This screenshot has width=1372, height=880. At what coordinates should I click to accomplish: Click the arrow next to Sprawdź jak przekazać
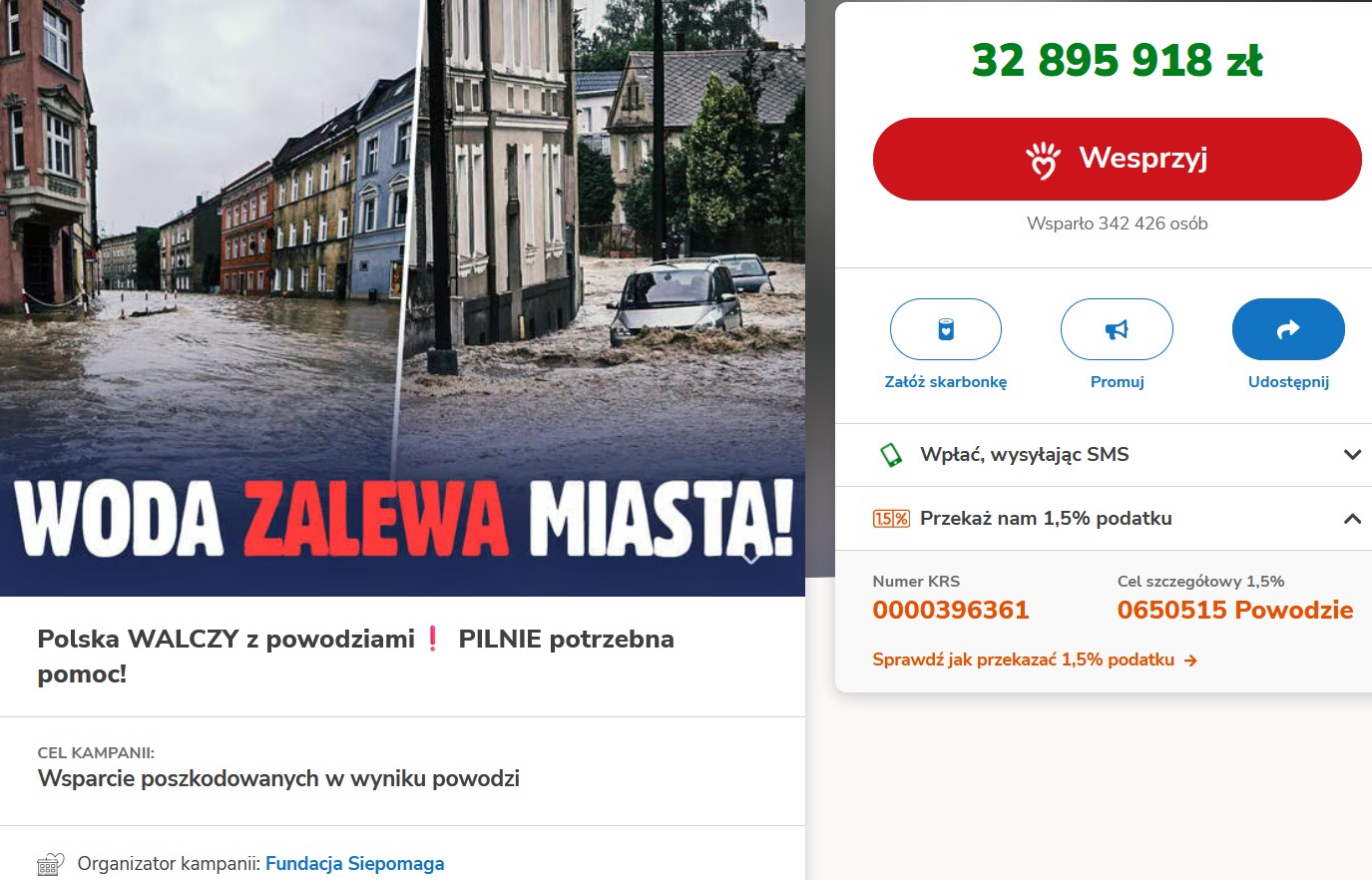[x=1190, y=660]
